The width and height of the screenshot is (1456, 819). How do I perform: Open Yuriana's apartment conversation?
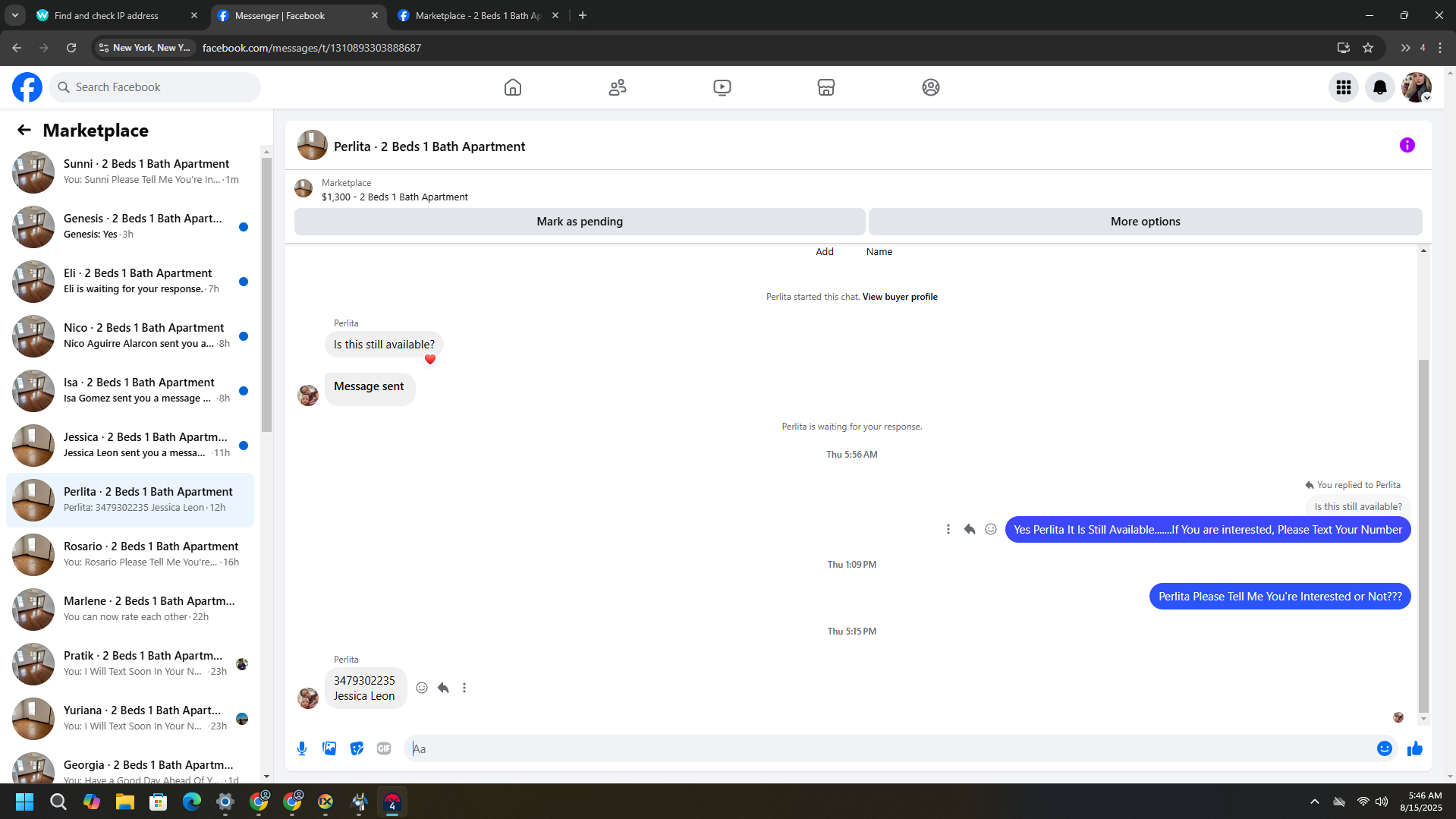tap(130, 718)
